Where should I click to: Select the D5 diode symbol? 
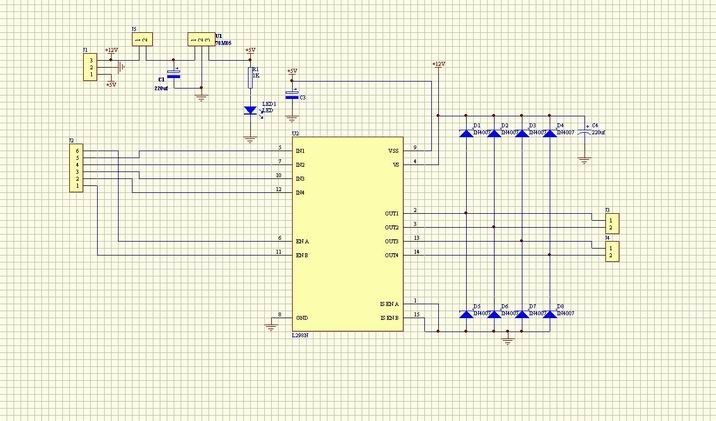pyautogui.click(x=466, y=314)
